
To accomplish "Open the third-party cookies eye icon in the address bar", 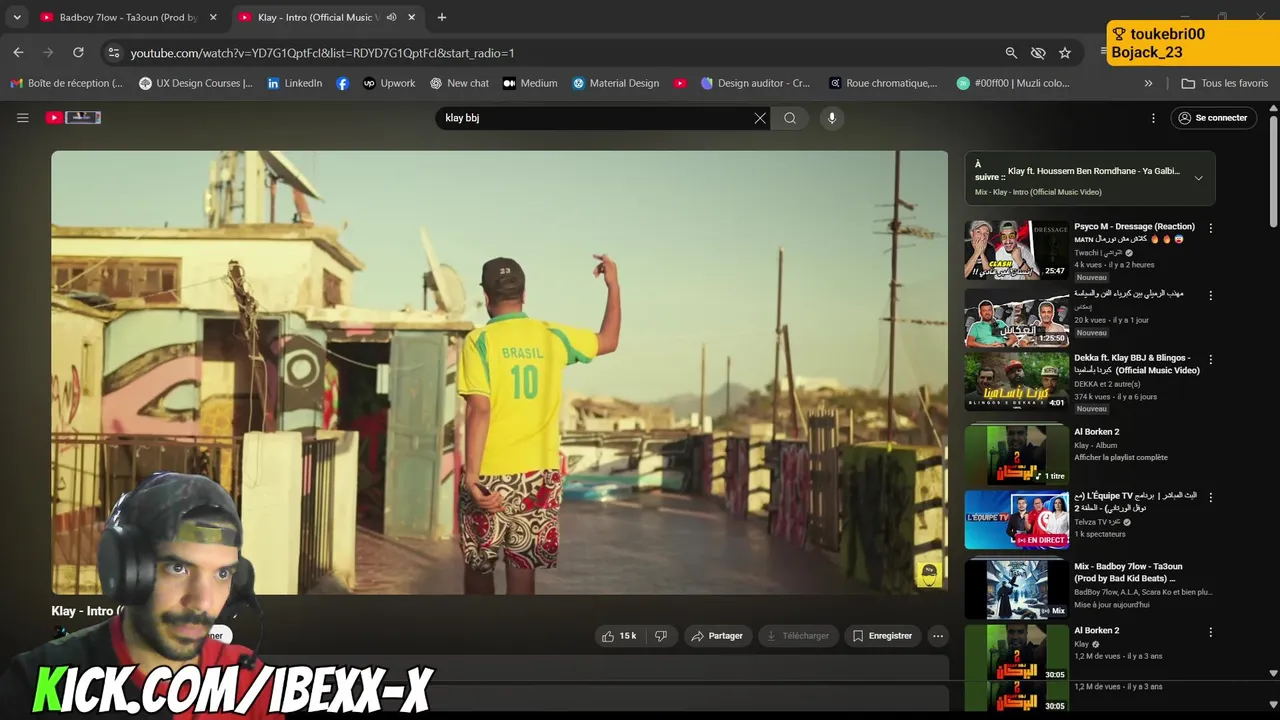I will tap(1038, 53).
